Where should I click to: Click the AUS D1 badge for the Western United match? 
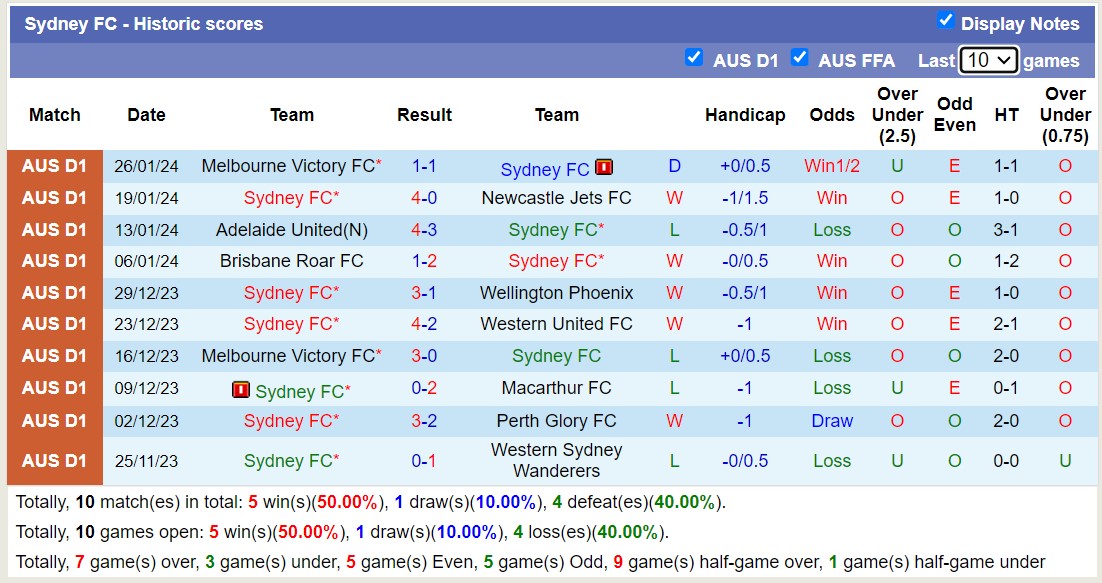pos(54,324)
